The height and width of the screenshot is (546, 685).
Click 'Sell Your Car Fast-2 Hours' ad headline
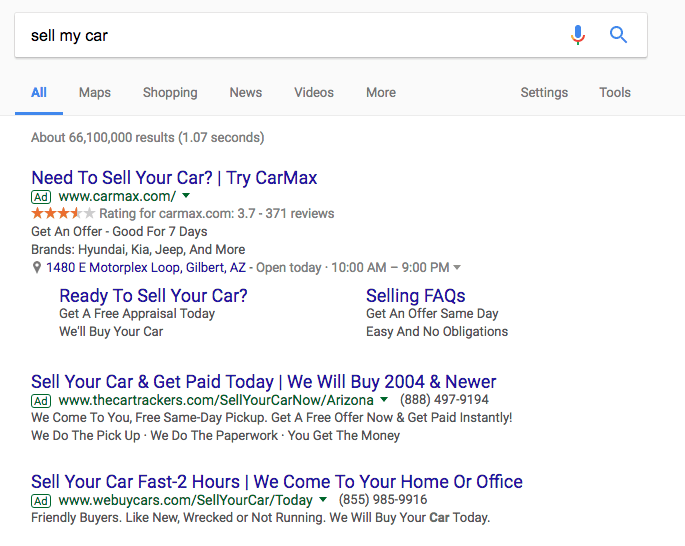(x=276, y=482)
